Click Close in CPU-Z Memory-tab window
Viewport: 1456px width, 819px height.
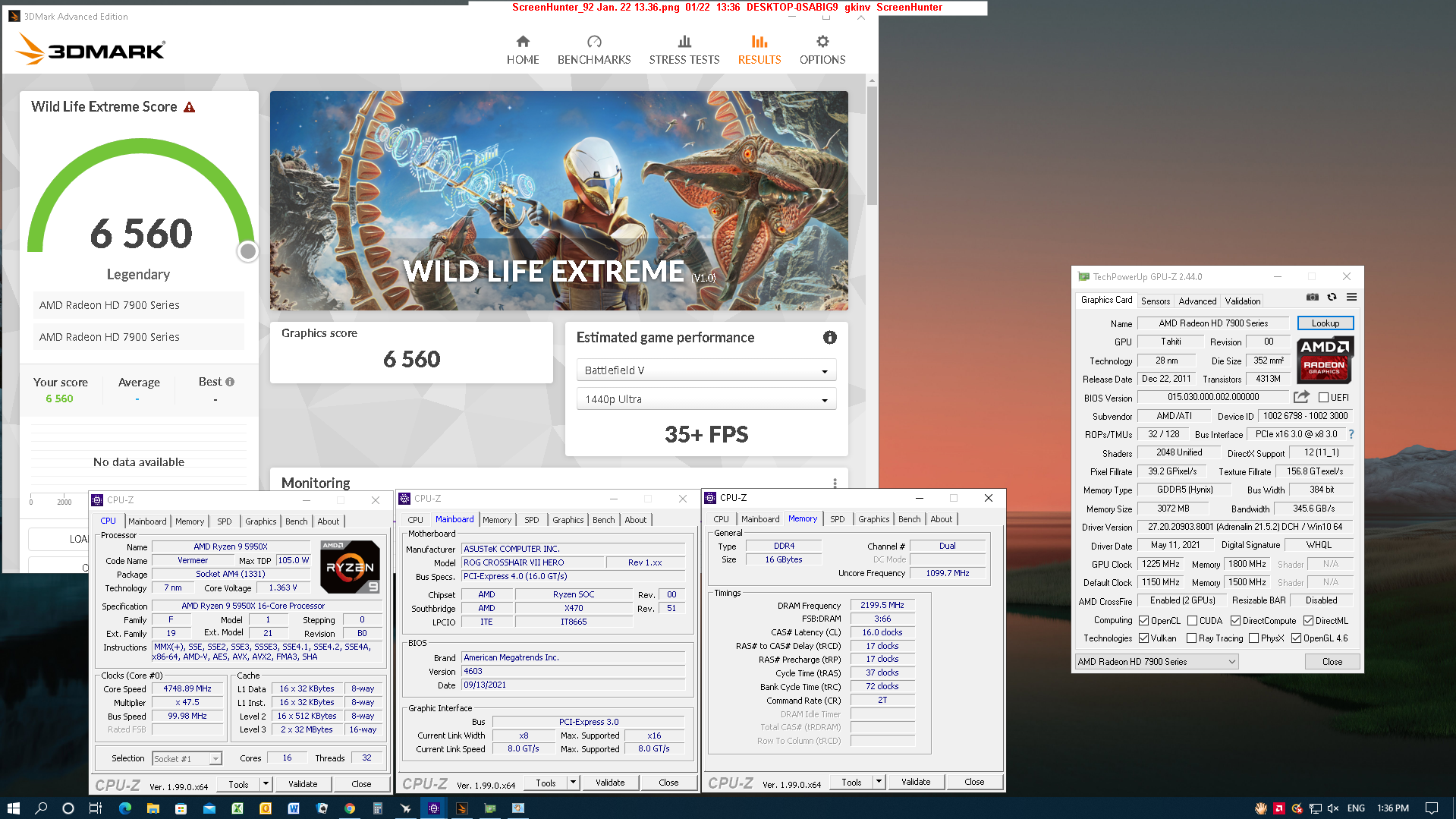point(974,782)
